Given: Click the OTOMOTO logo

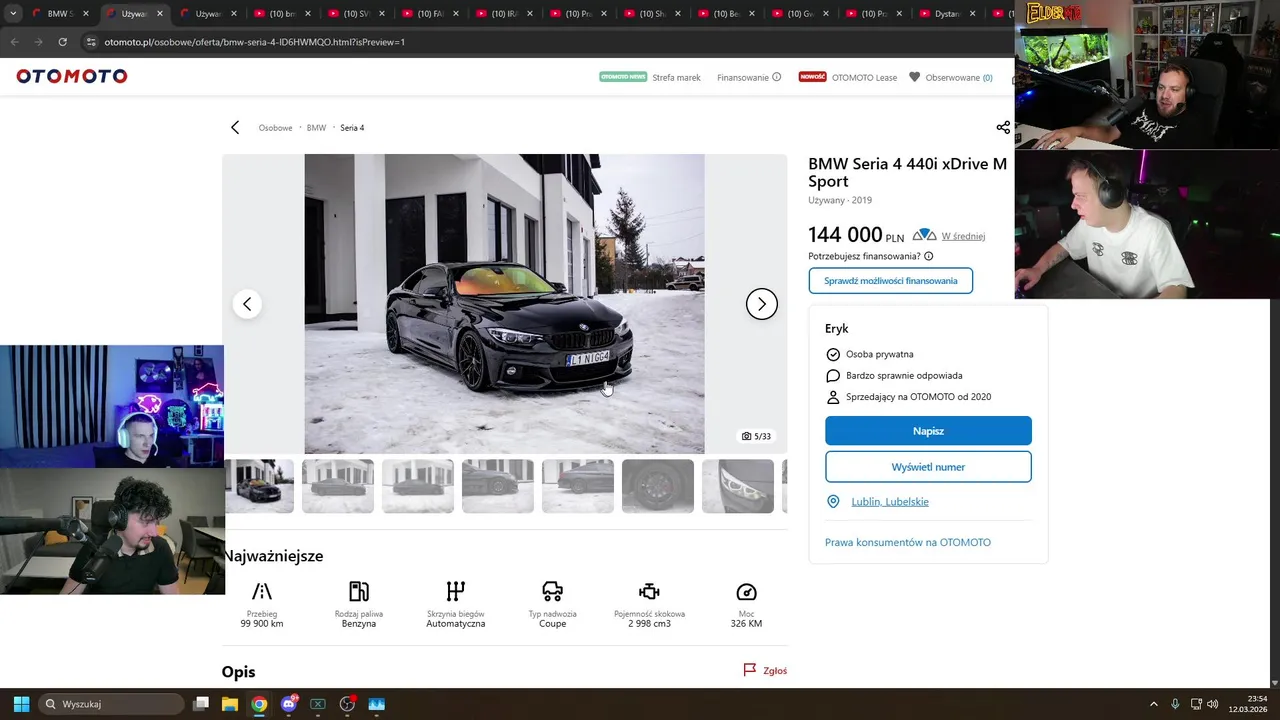Looking at the screenshot, I should pos(72,76).
